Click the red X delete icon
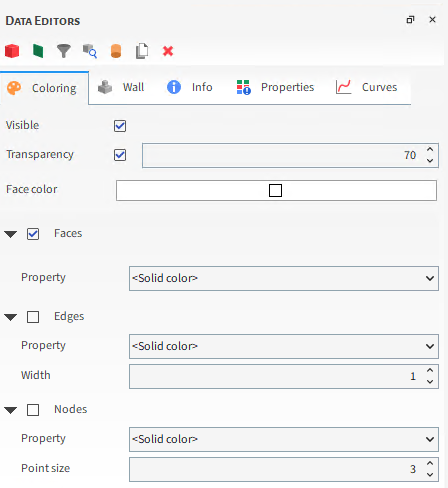This screenshot has height=488, width=448. click(168, 51)
